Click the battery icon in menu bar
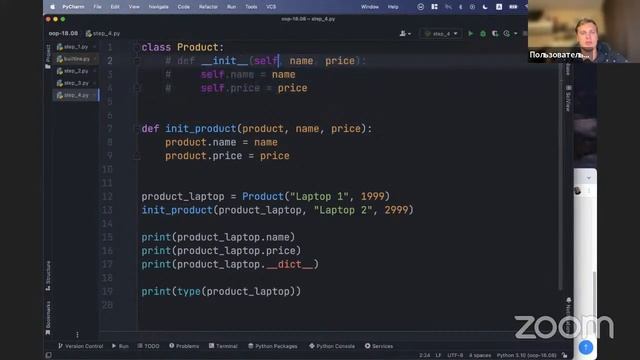This screenshot has height=360, width=640. [513, 7]
